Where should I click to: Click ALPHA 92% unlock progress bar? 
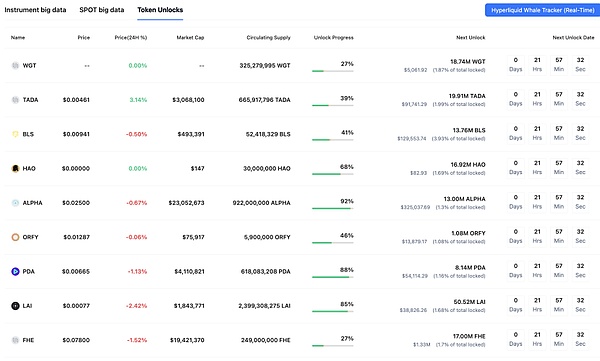(x=333, y=208)
